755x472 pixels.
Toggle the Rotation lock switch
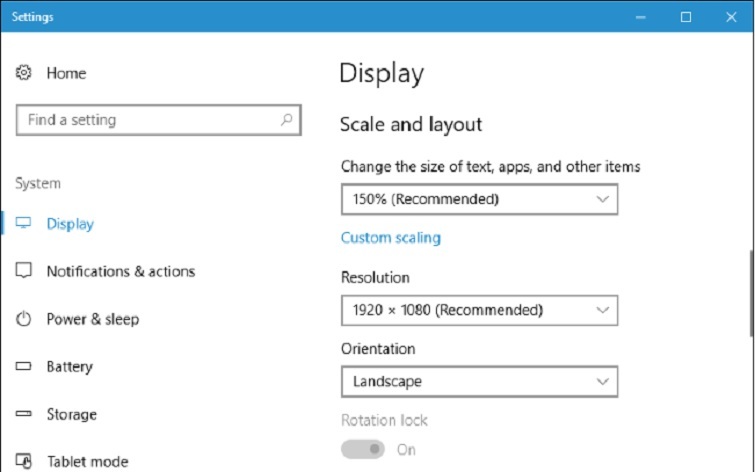[x=362, y=450]
